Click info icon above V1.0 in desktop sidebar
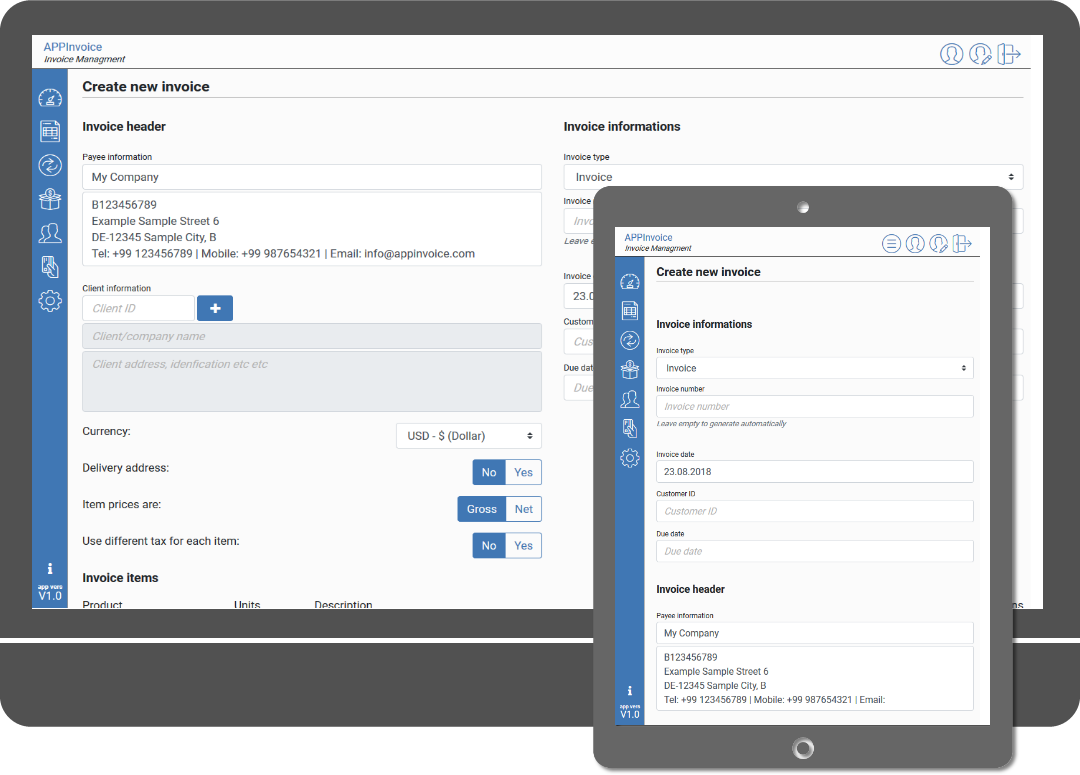Image resolution: width=1080 pixels, height=775 pixels. pyautogui.click(x=50, y=568)
